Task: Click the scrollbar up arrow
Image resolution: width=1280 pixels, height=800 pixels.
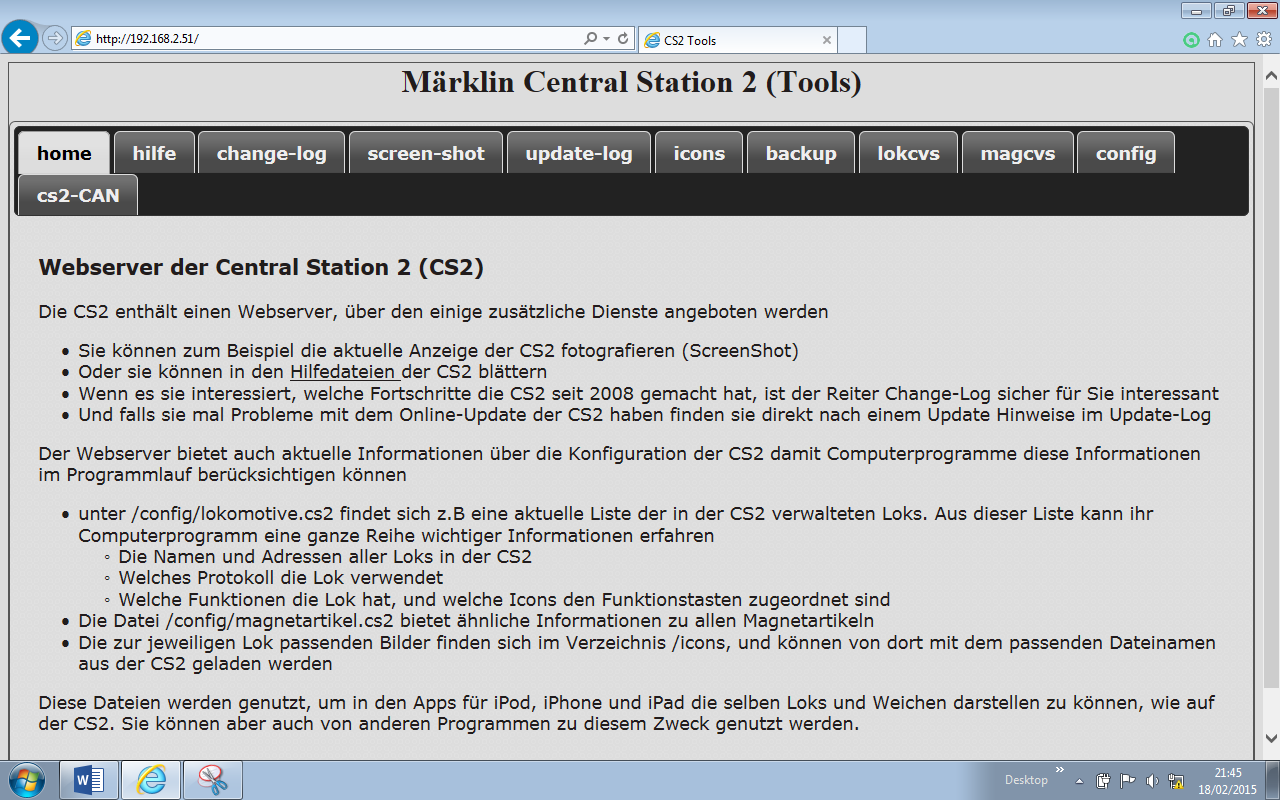Action: (1271, 77)
